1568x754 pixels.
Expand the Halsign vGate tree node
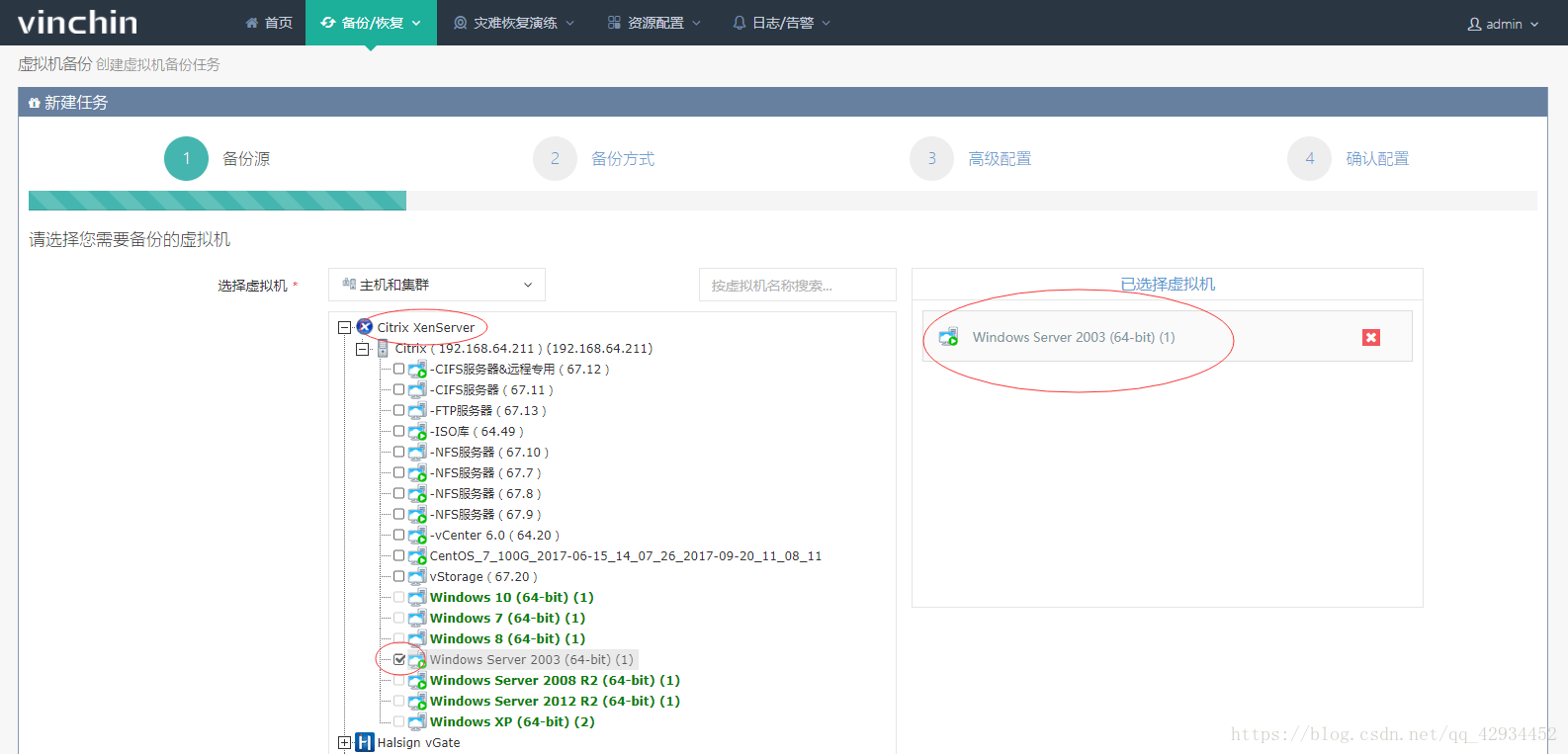click(344, 742)
